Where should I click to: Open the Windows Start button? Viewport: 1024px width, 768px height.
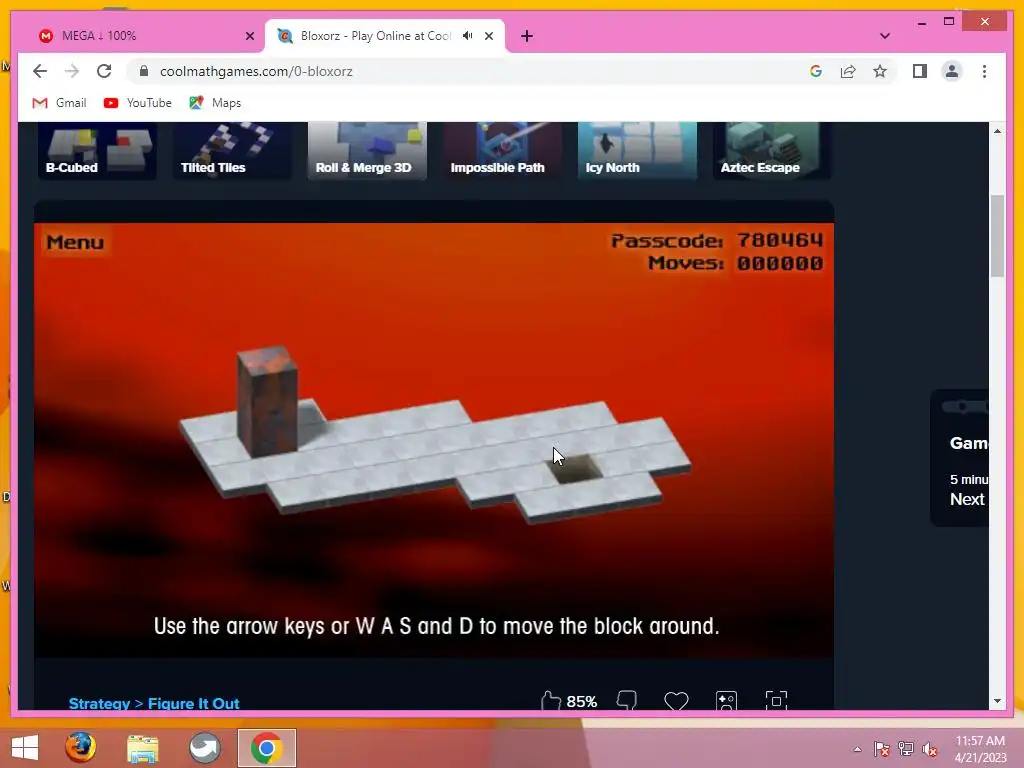[25, 748]
